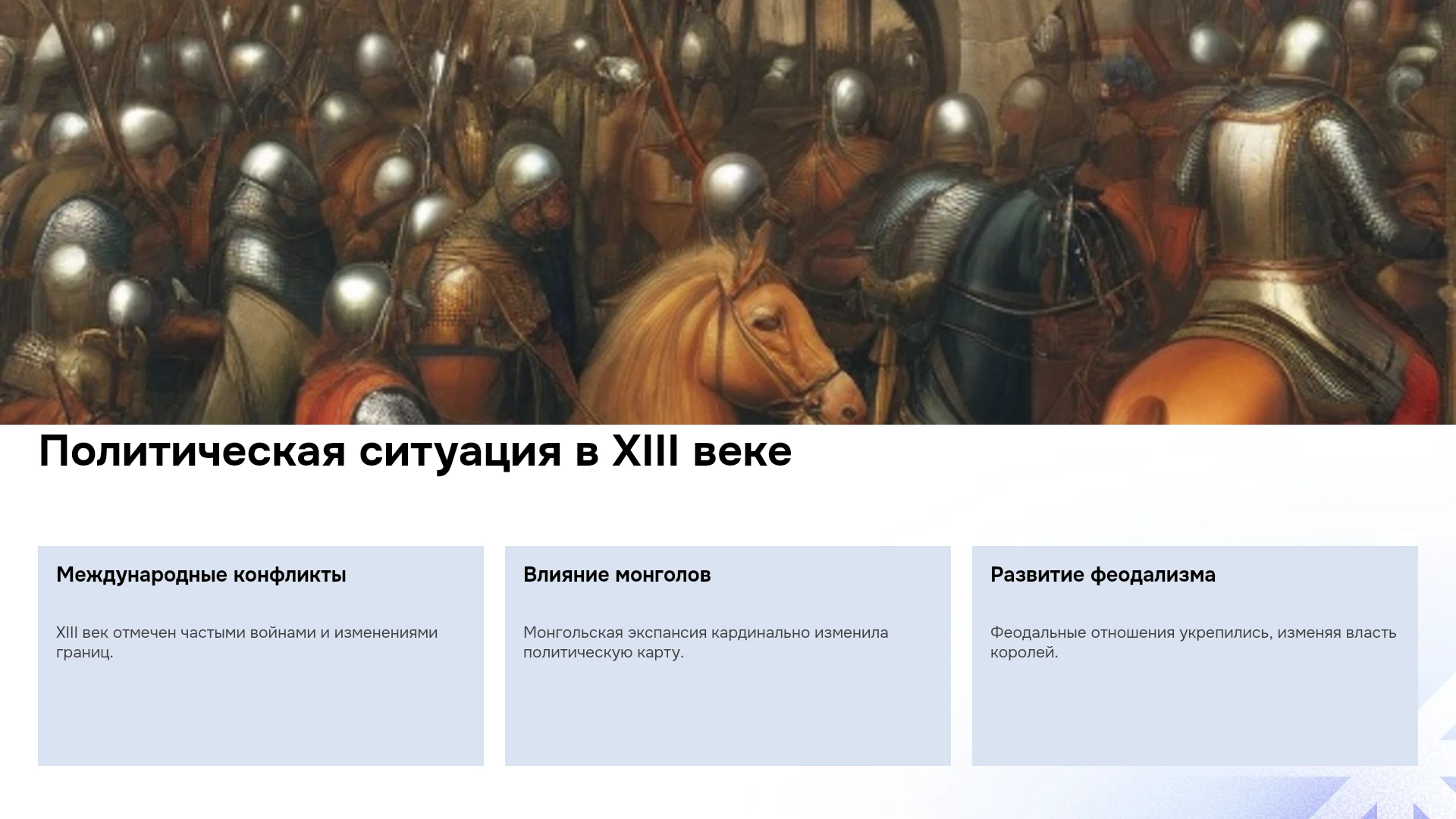
Task: Select the text about feudal relations and kings
Action: pos(1193,642)
